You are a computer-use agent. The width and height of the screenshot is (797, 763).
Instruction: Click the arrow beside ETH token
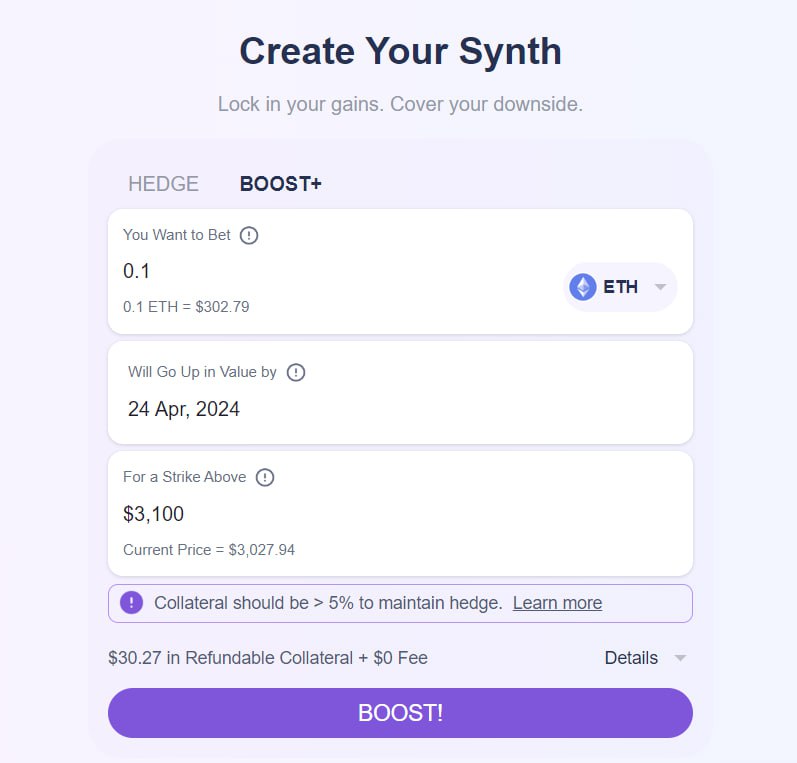[660, 287]
